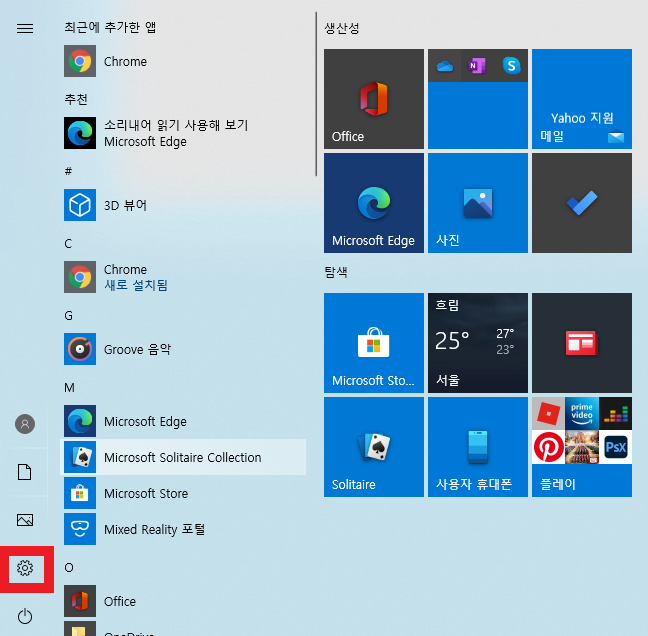
Task: Open the Deezer equalizer icon in 플레이 tile
Action: (x=615, y=414)
